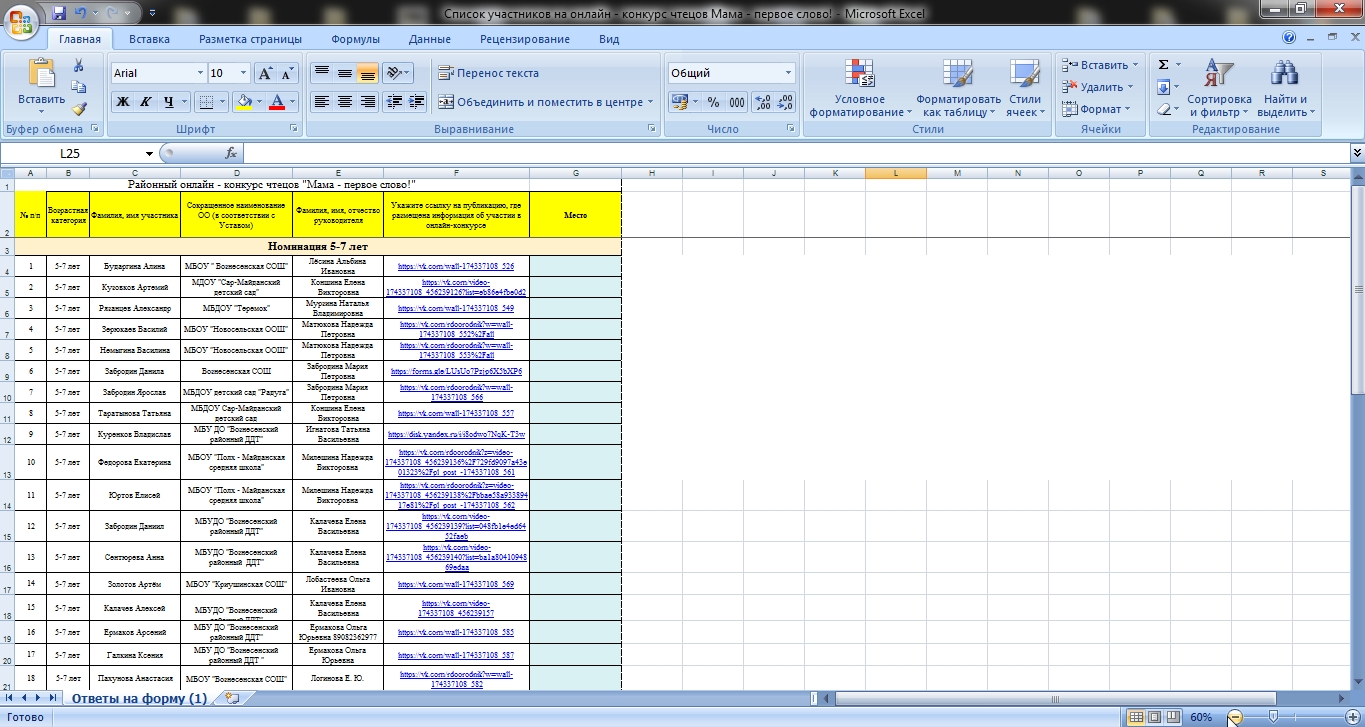Expand Объединить и поместить в центре arrow
Screen dimensions: 1365x727
650,101
